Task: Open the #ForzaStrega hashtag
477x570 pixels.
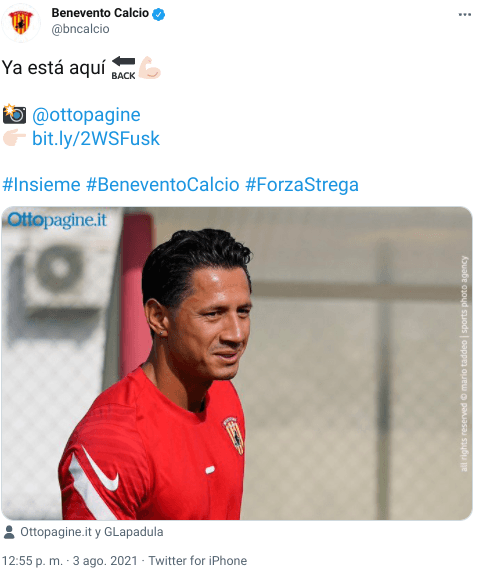Action: tap(302, 185)
